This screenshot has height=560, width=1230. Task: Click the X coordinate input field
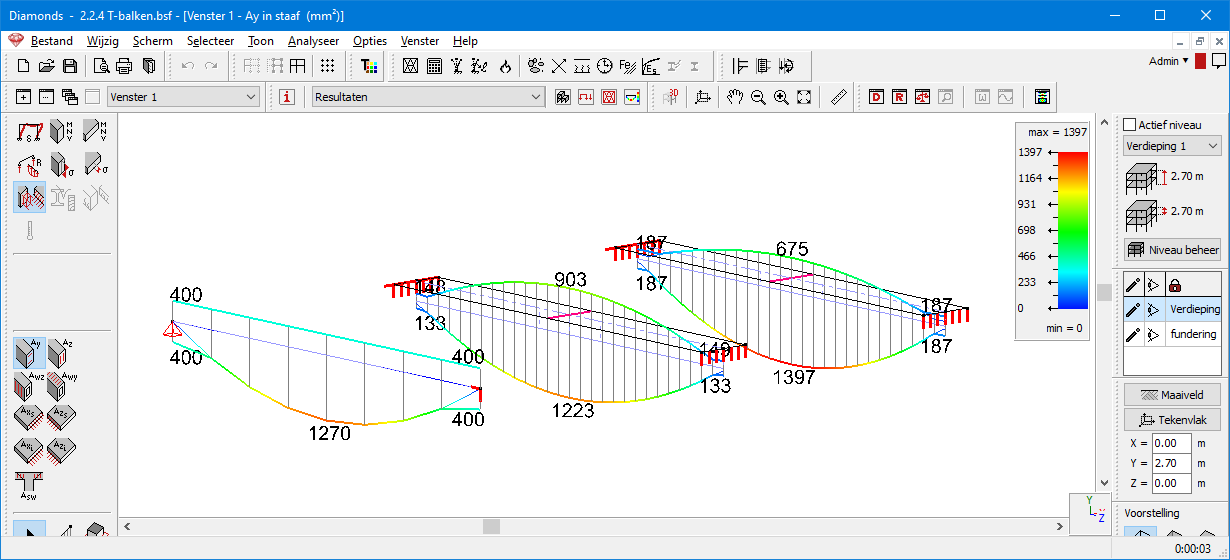[1170, 443]
